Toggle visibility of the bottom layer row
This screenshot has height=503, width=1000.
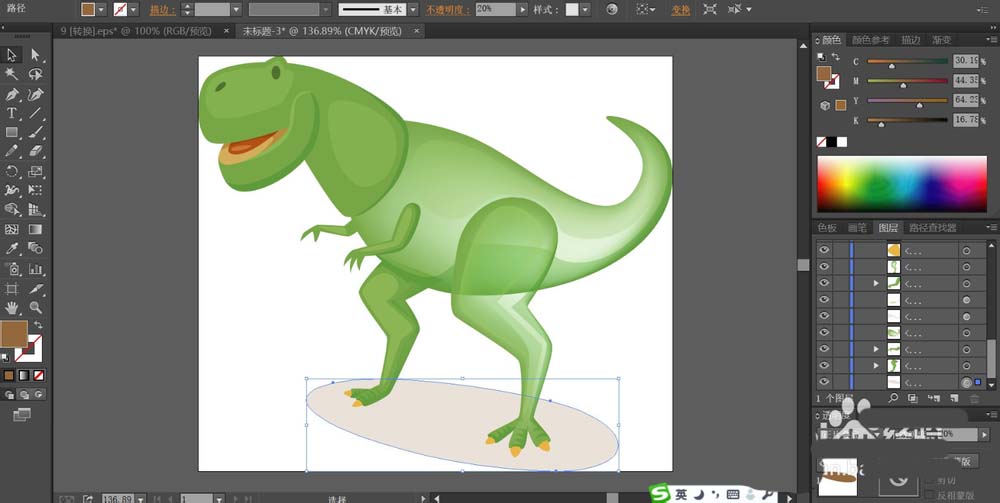[824, 382]
